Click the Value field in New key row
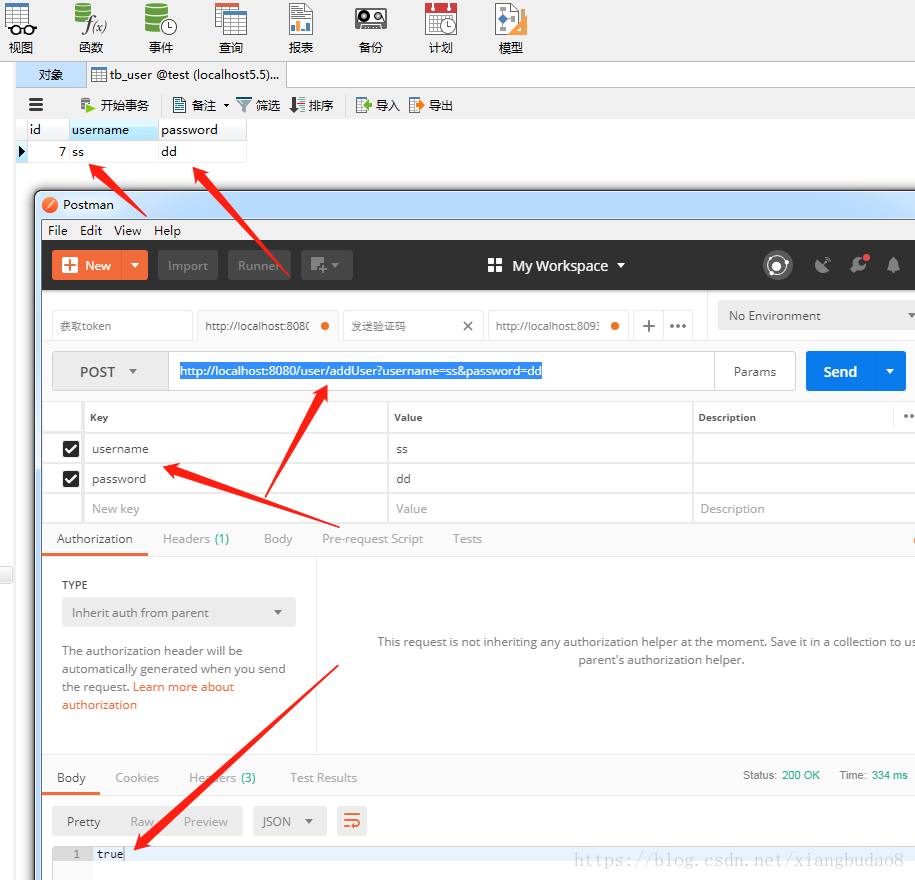Screen dimensions: 915x880 pyautogui.click(x=540, y=509)
